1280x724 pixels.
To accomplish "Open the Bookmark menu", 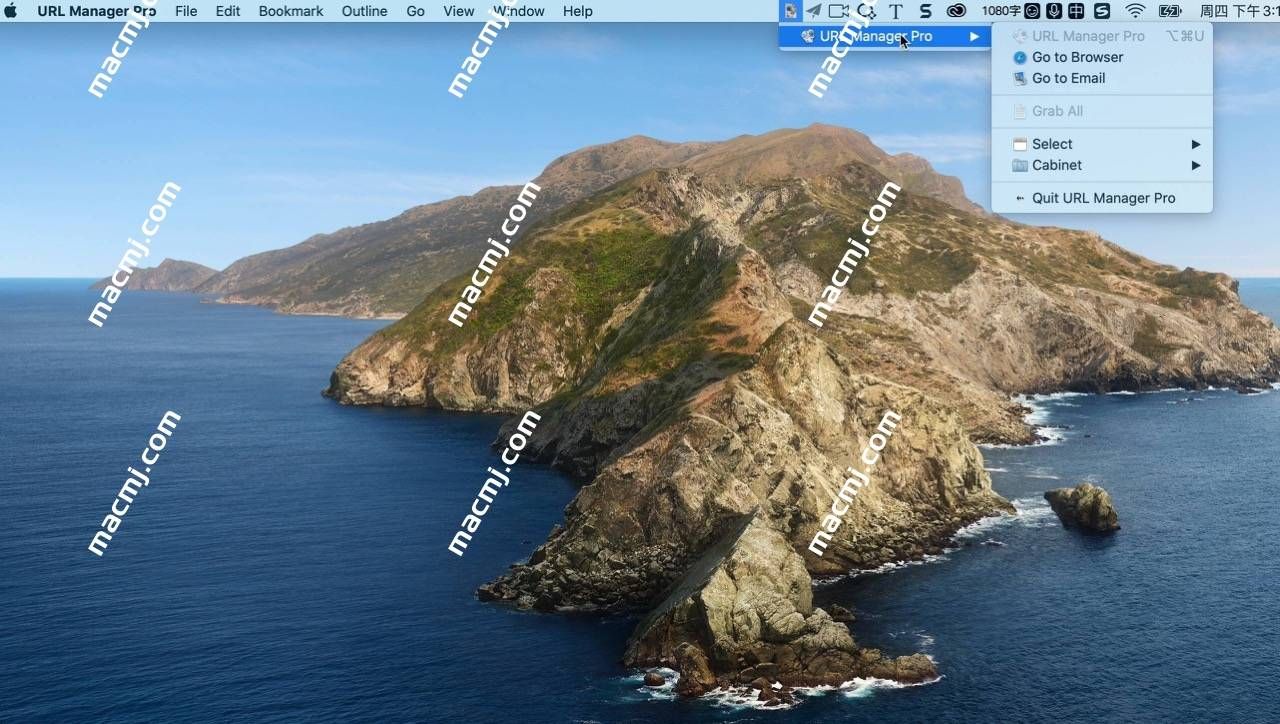I will point(291,11).
